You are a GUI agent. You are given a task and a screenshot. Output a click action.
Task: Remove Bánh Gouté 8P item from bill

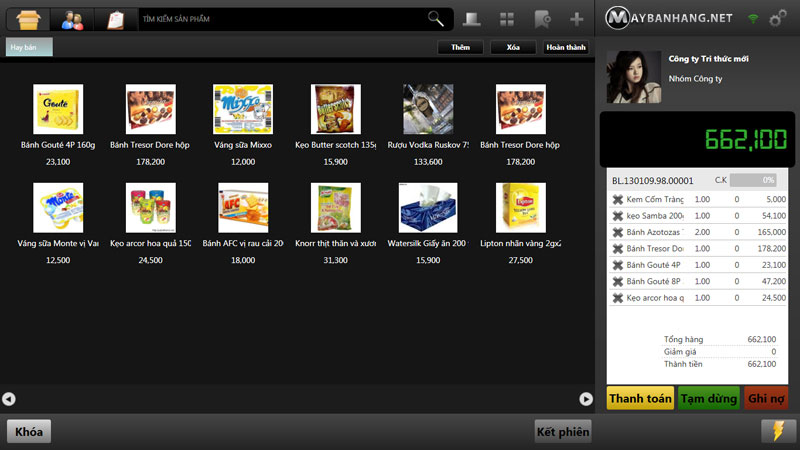coord(617,281)
